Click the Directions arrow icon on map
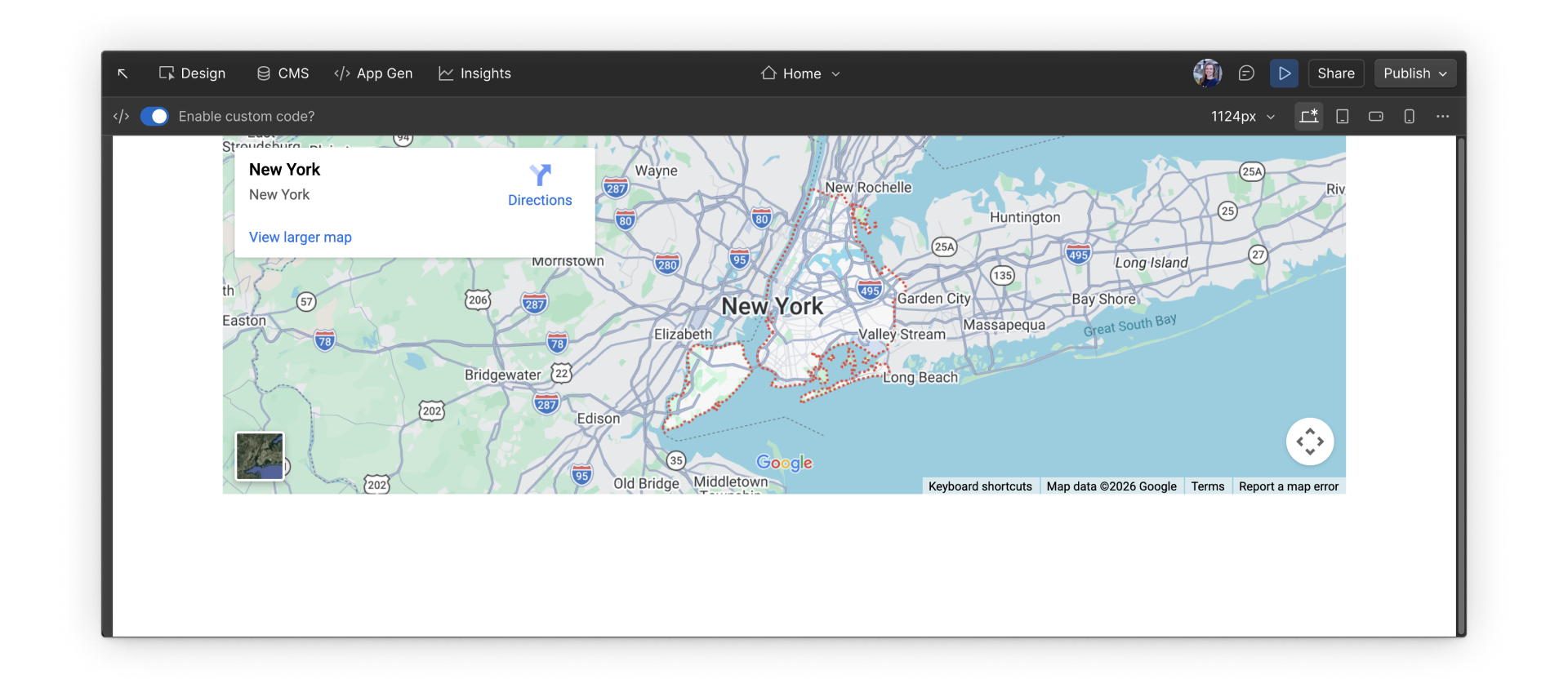The width and height of the screenshot is (1568, 688). tap(540, 175)
